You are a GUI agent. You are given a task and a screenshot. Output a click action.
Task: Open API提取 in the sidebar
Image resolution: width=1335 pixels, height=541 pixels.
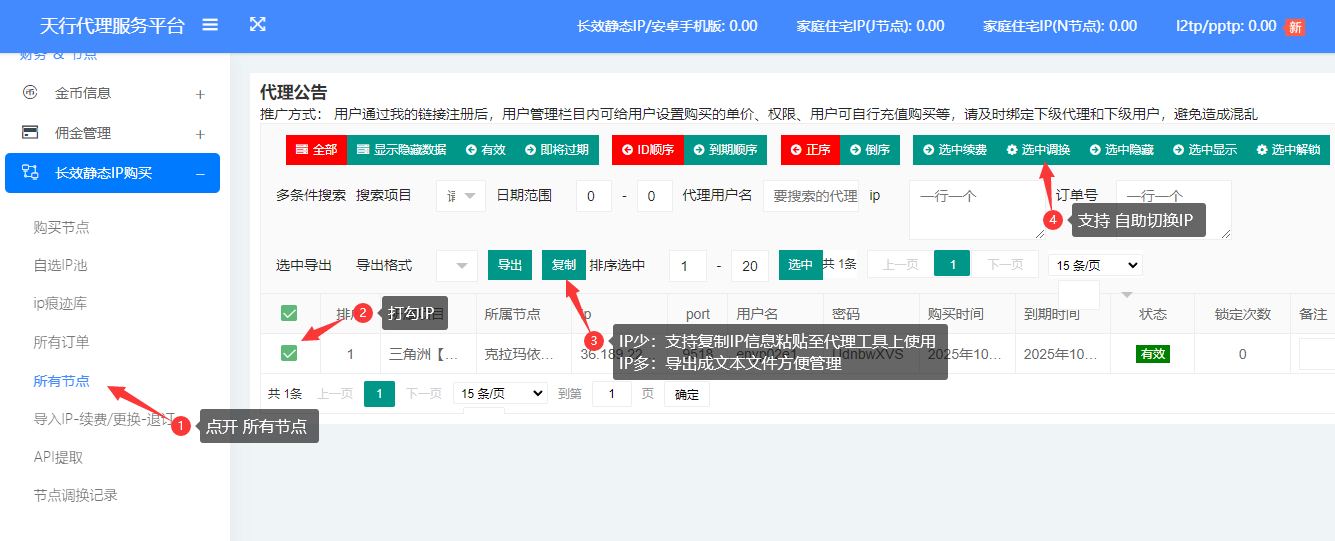point(58,457)
